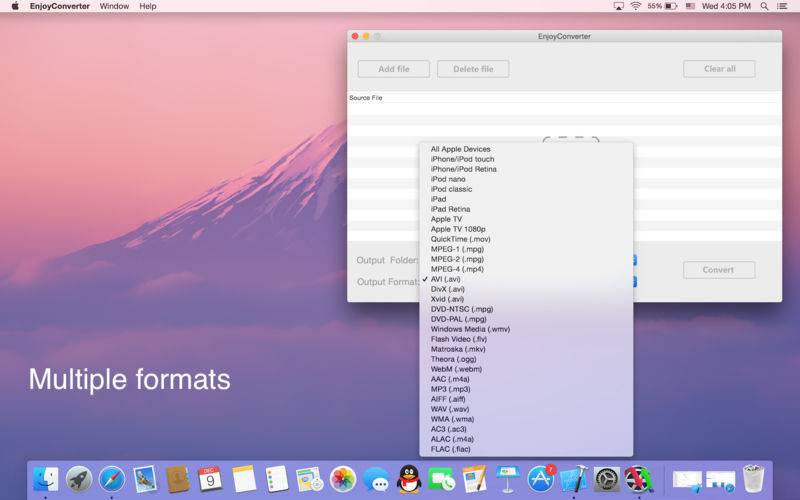800x500 pixels.
Task: Choose DVD-NTSC (.mpg) format
Action: pos(526,309)
